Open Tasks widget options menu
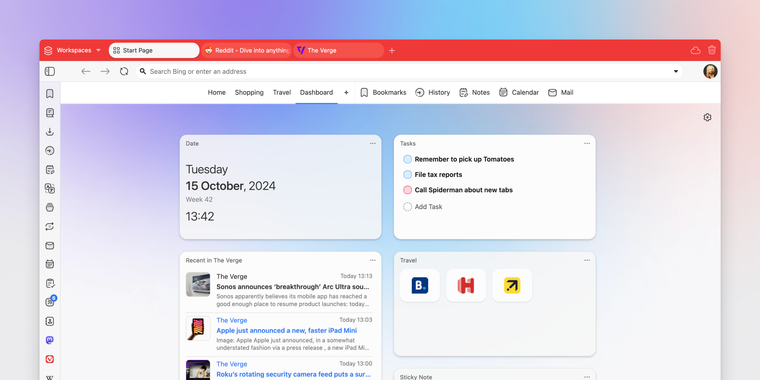Screen dimensions: 760x380 point(587,143)
